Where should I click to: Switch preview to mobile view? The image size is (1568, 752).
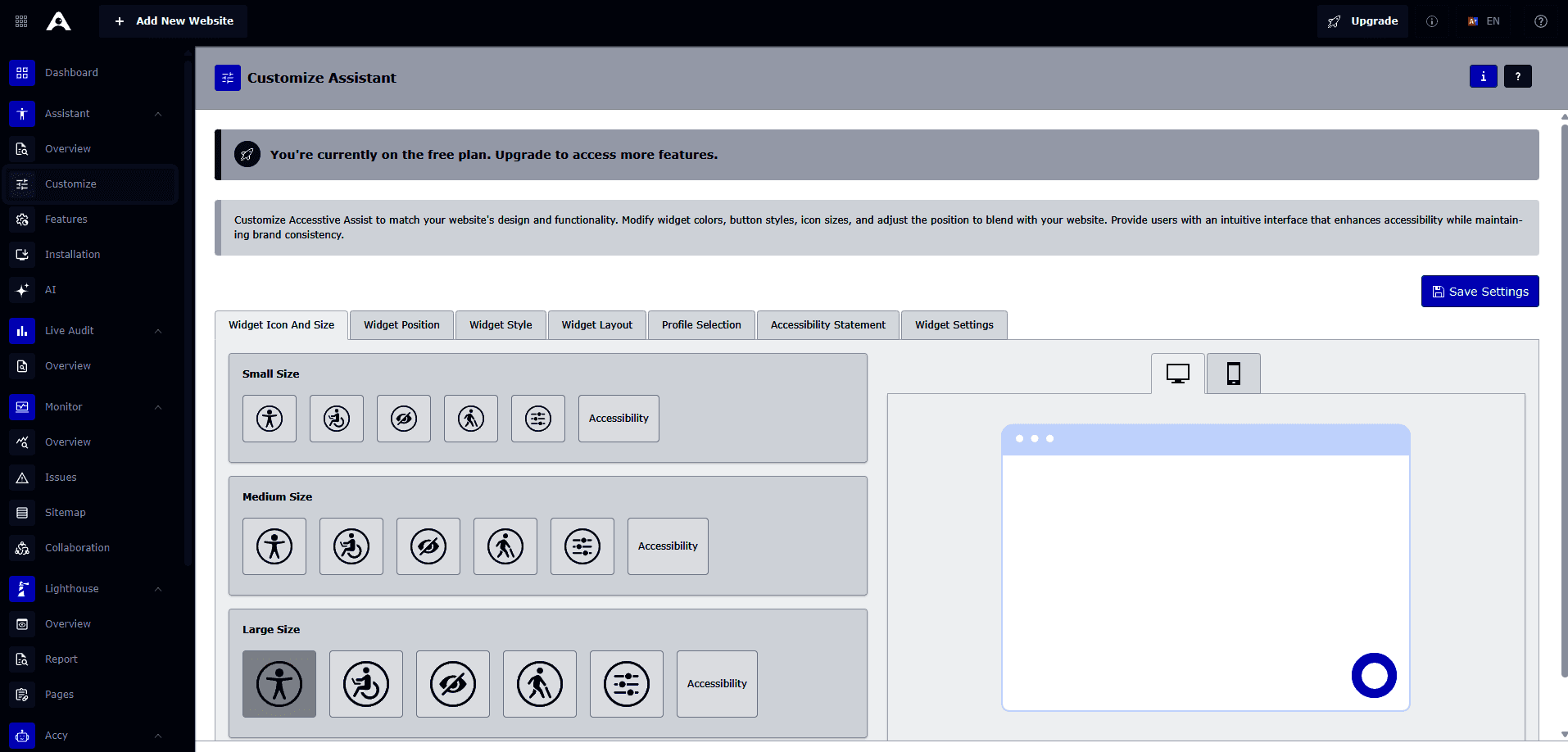click(x=1232, y=373)
